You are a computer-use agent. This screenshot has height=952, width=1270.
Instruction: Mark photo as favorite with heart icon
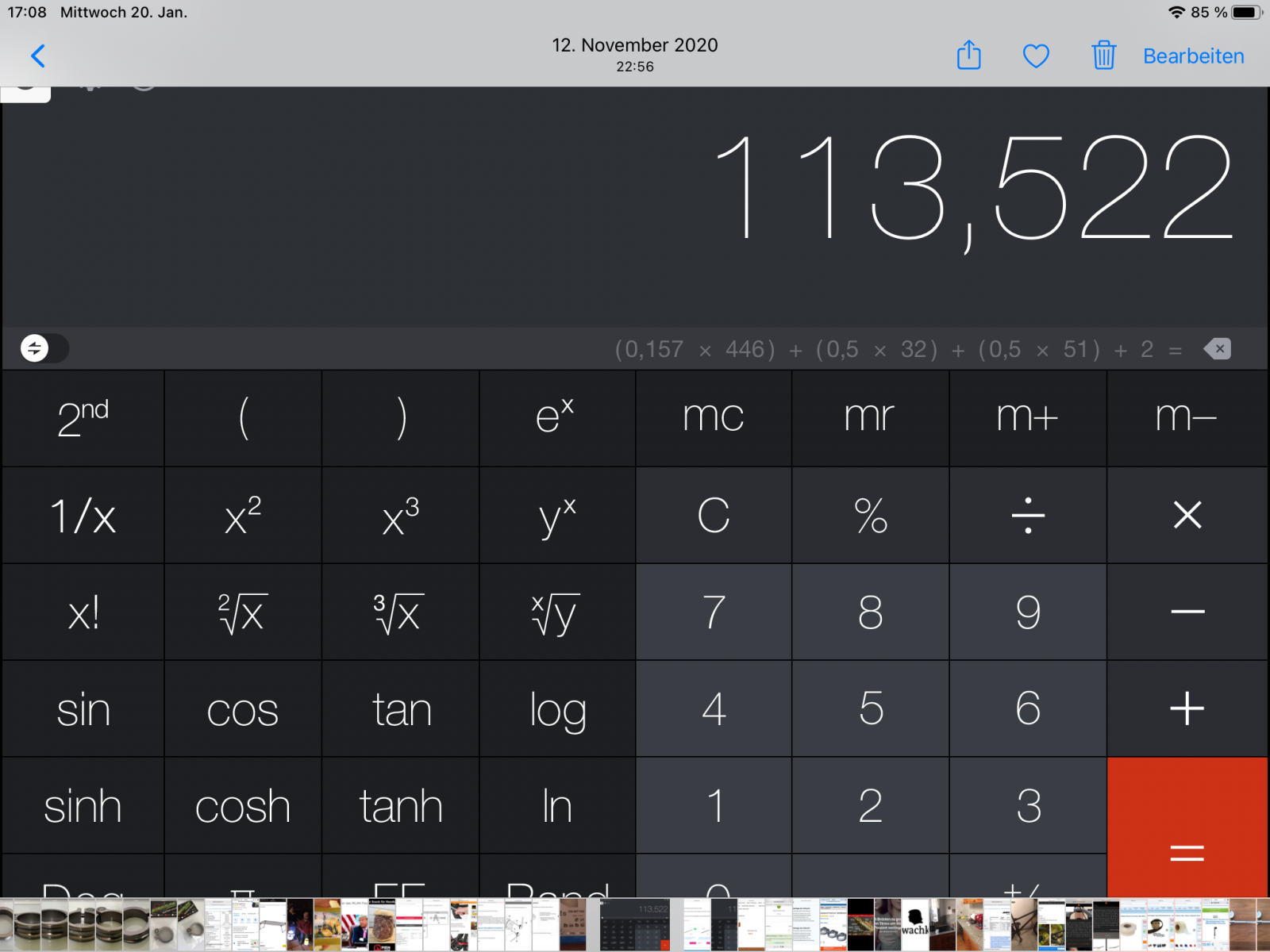point(1036,56)
